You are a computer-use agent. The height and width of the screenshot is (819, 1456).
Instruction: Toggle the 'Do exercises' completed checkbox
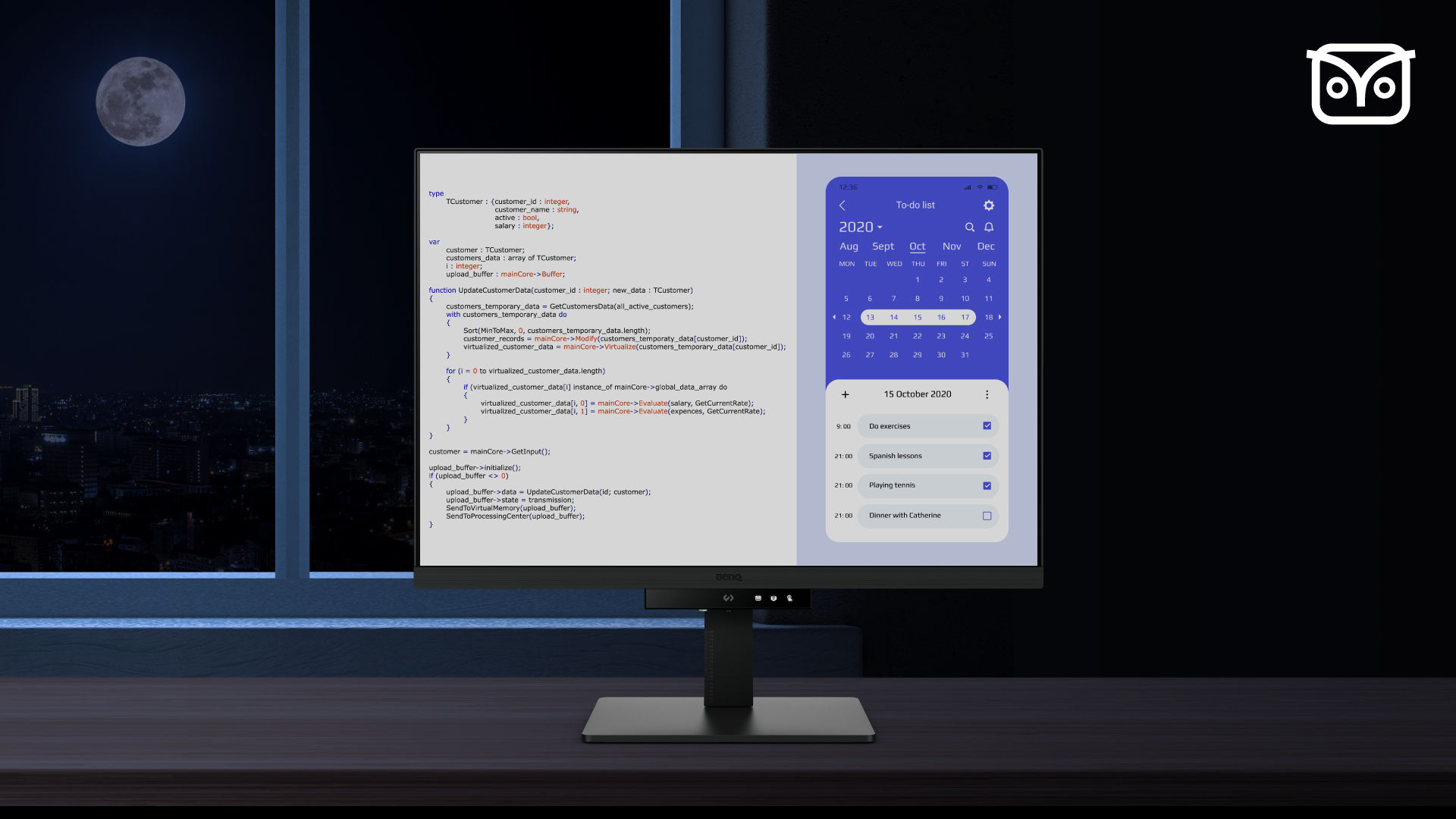(x=987, y=425)
